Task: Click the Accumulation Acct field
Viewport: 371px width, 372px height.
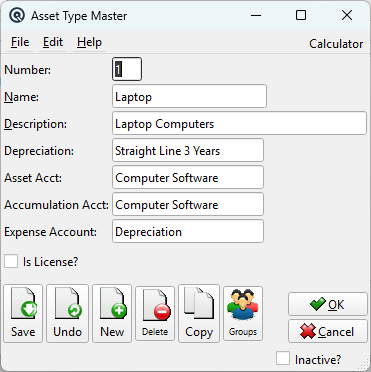Action: (x=188, y=204)
